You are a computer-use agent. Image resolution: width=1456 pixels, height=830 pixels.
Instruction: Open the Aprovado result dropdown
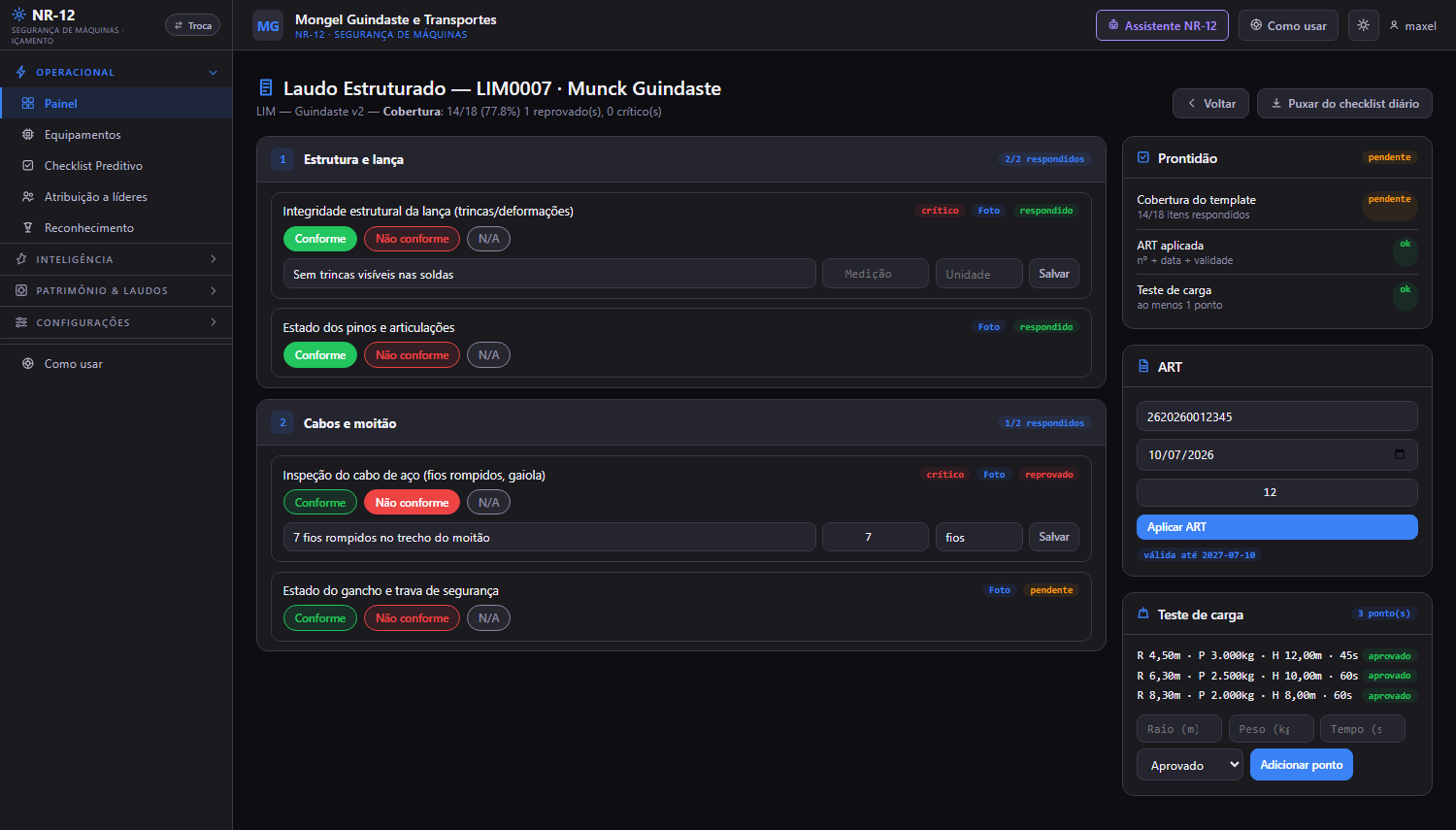coord(1190,765)
